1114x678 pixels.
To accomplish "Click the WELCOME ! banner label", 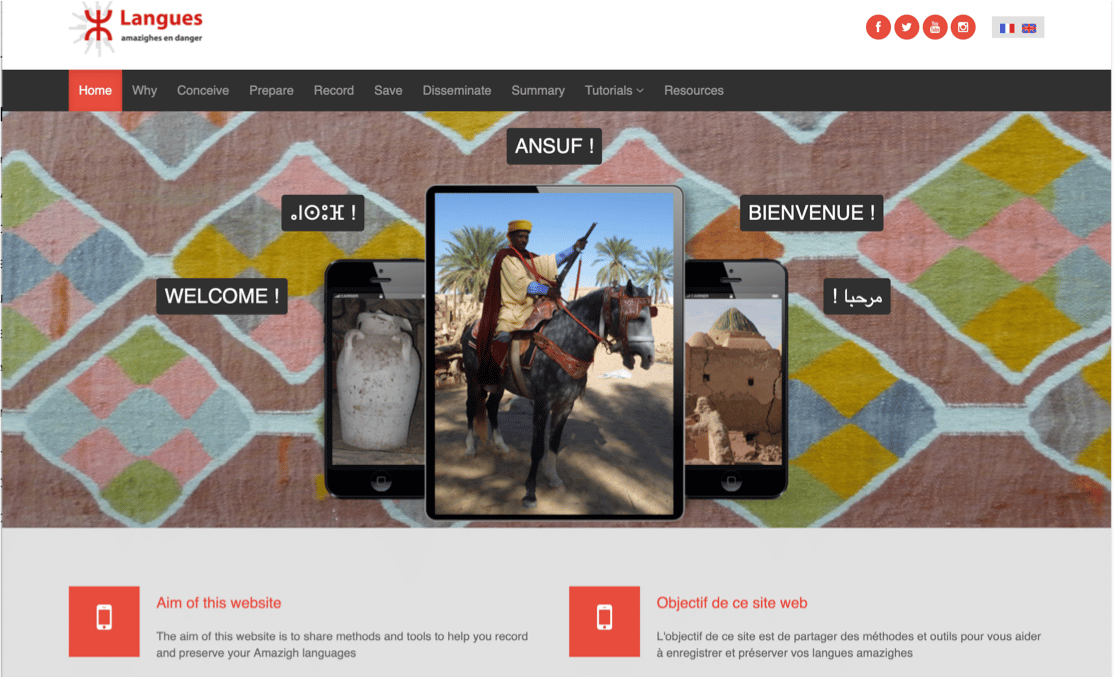I will coord(222,296).
